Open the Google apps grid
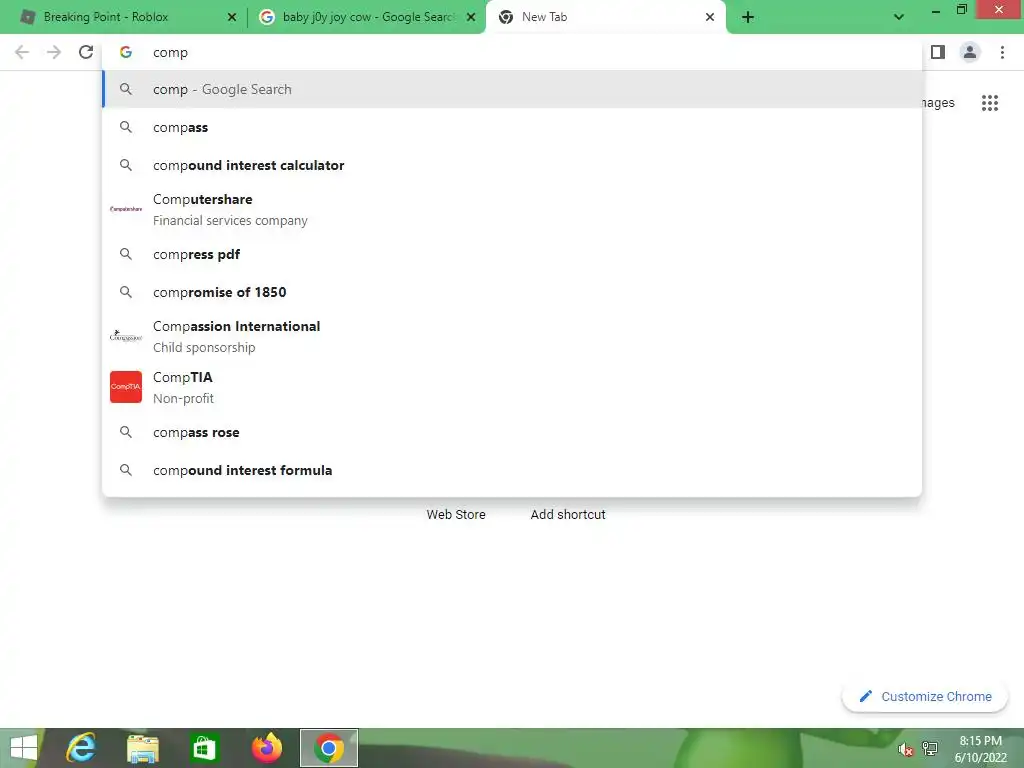This screenshot has width=1024, height=768. 990,103
